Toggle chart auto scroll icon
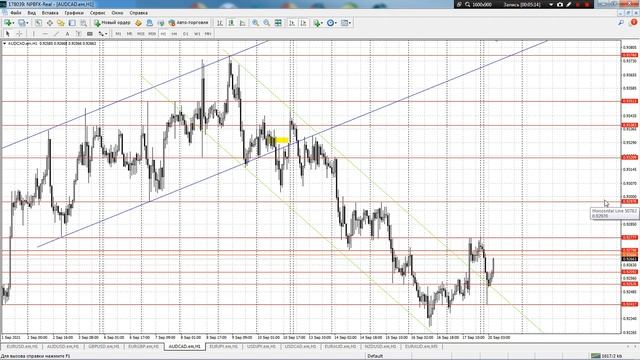 [292, 23]
